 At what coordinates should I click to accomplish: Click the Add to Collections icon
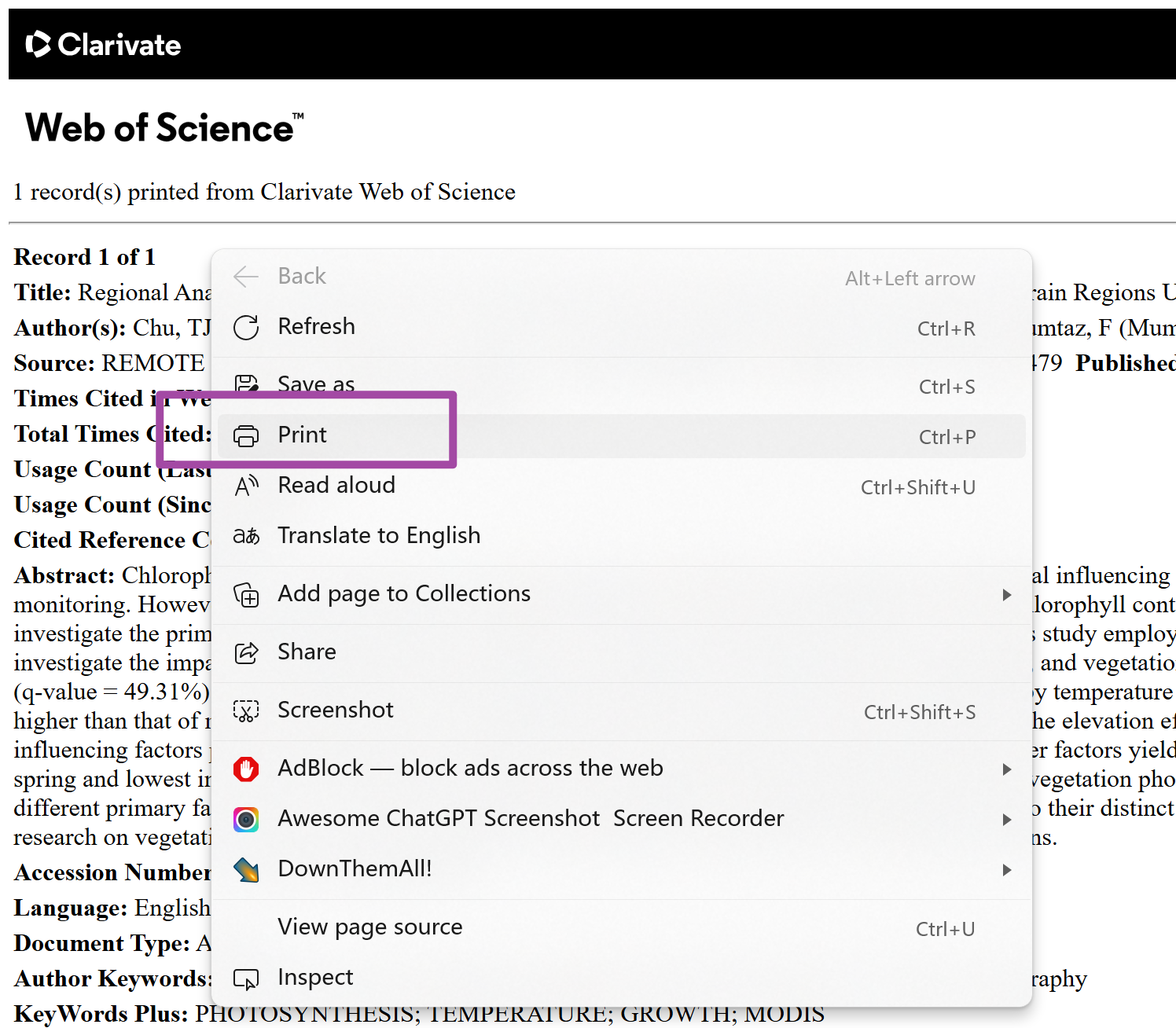tap(246, 595)
